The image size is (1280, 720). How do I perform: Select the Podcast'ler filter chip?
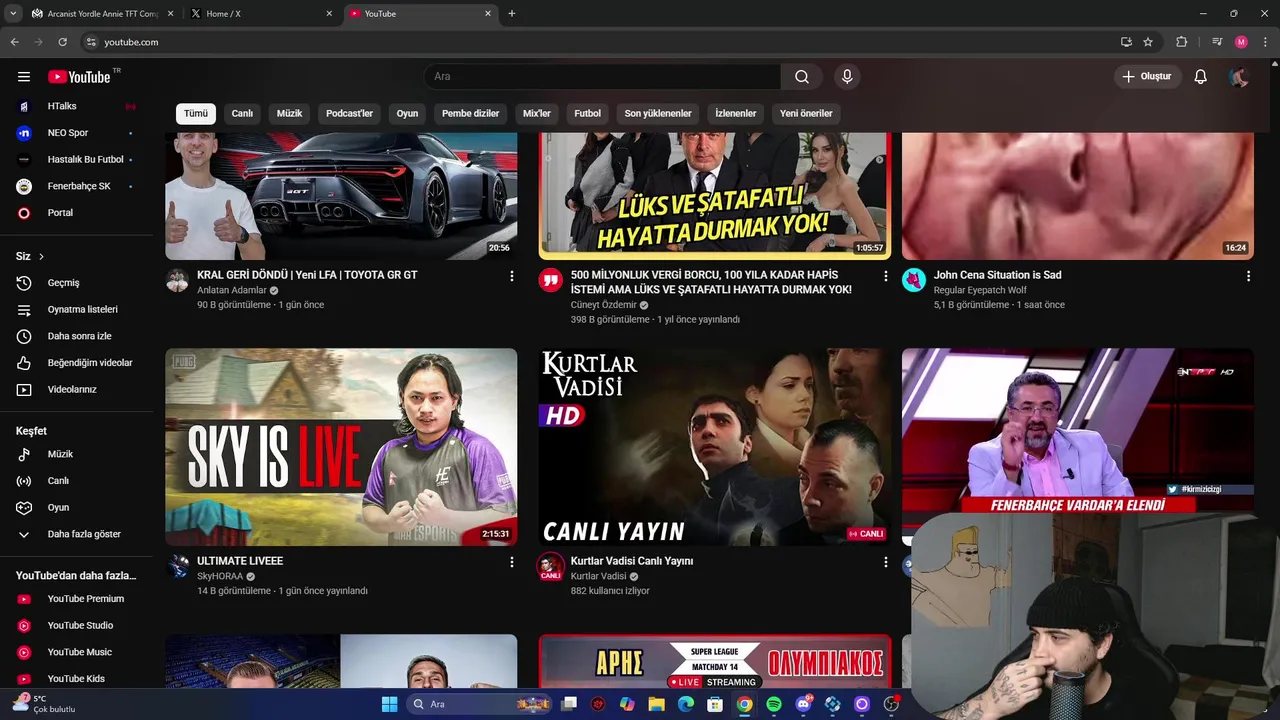point(349,114)
